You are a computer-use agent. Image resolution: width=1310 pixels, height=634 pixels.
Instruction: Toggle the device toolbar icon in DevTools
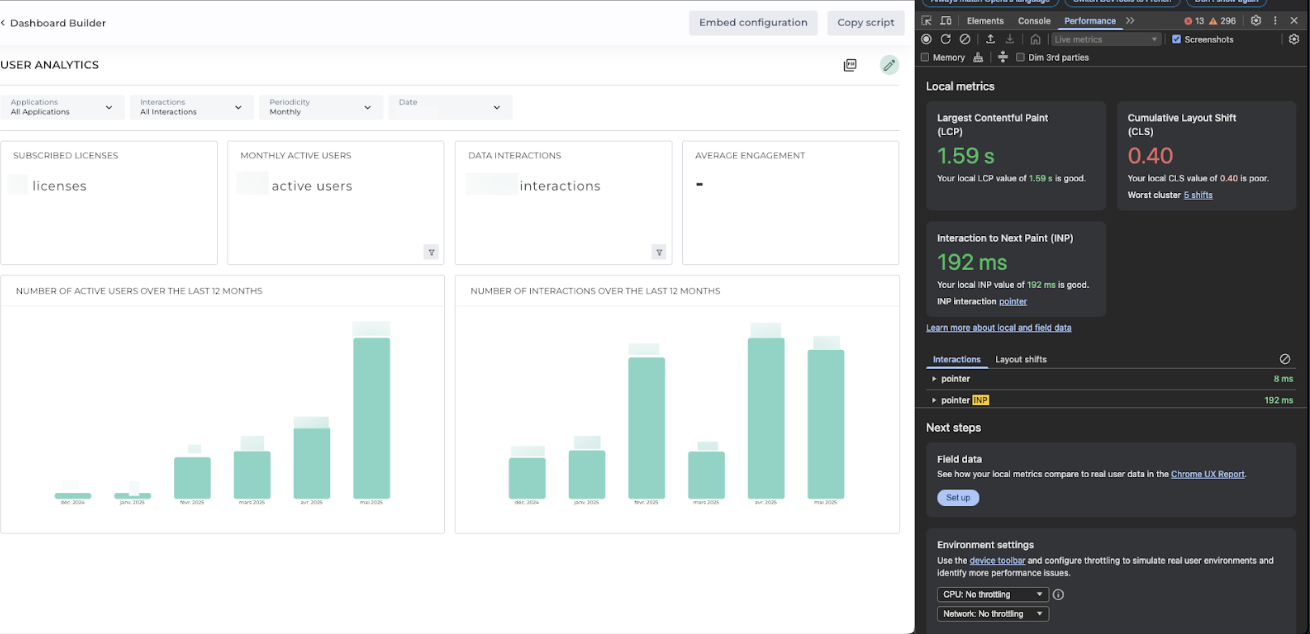tap(944, 20)
